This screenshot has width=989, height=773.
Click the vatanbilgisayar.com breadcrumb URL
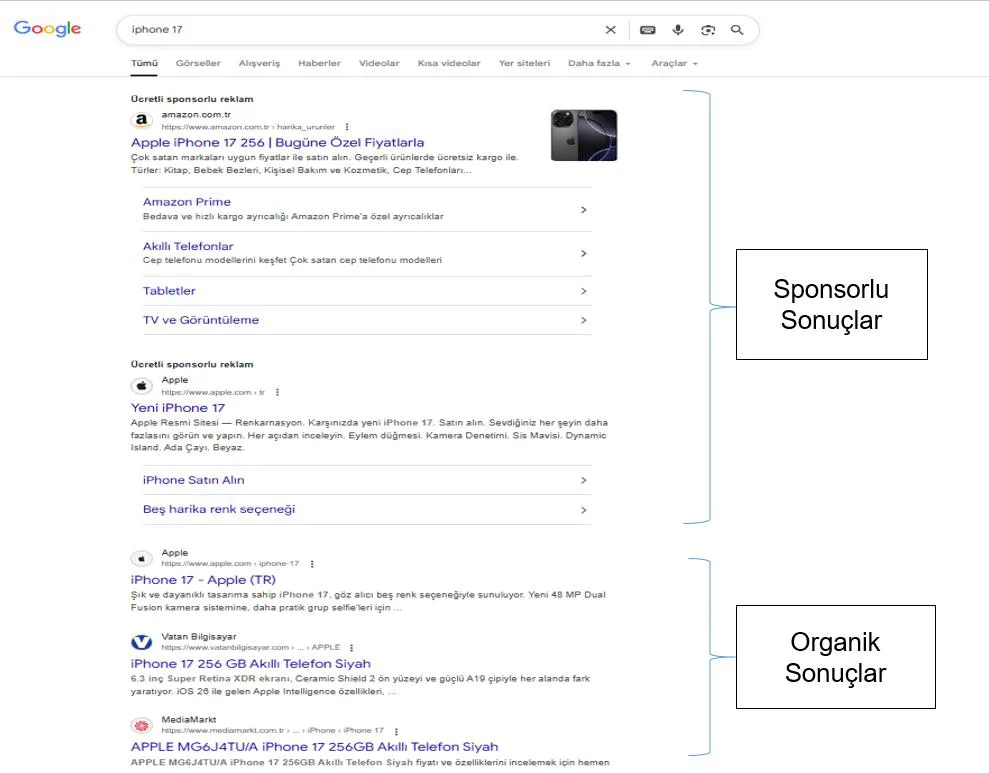[x=251, y=648]
